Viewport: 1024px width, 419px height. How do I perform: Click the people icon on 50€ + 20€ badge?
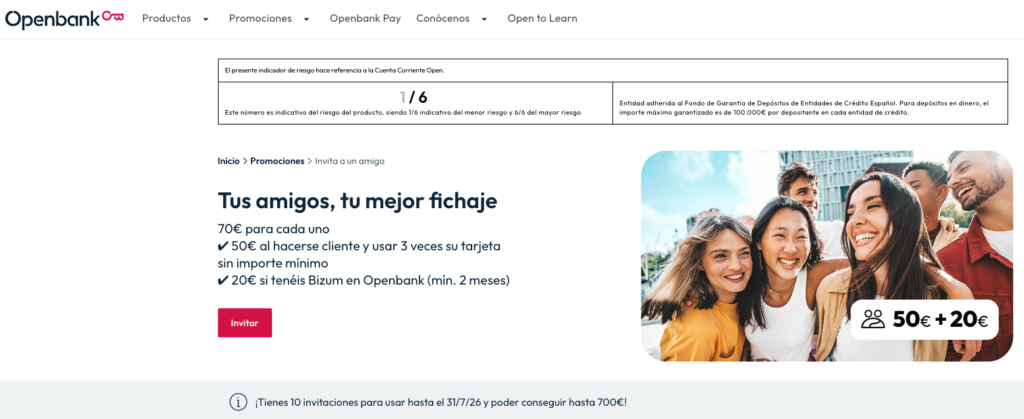[x=872, y=319]
